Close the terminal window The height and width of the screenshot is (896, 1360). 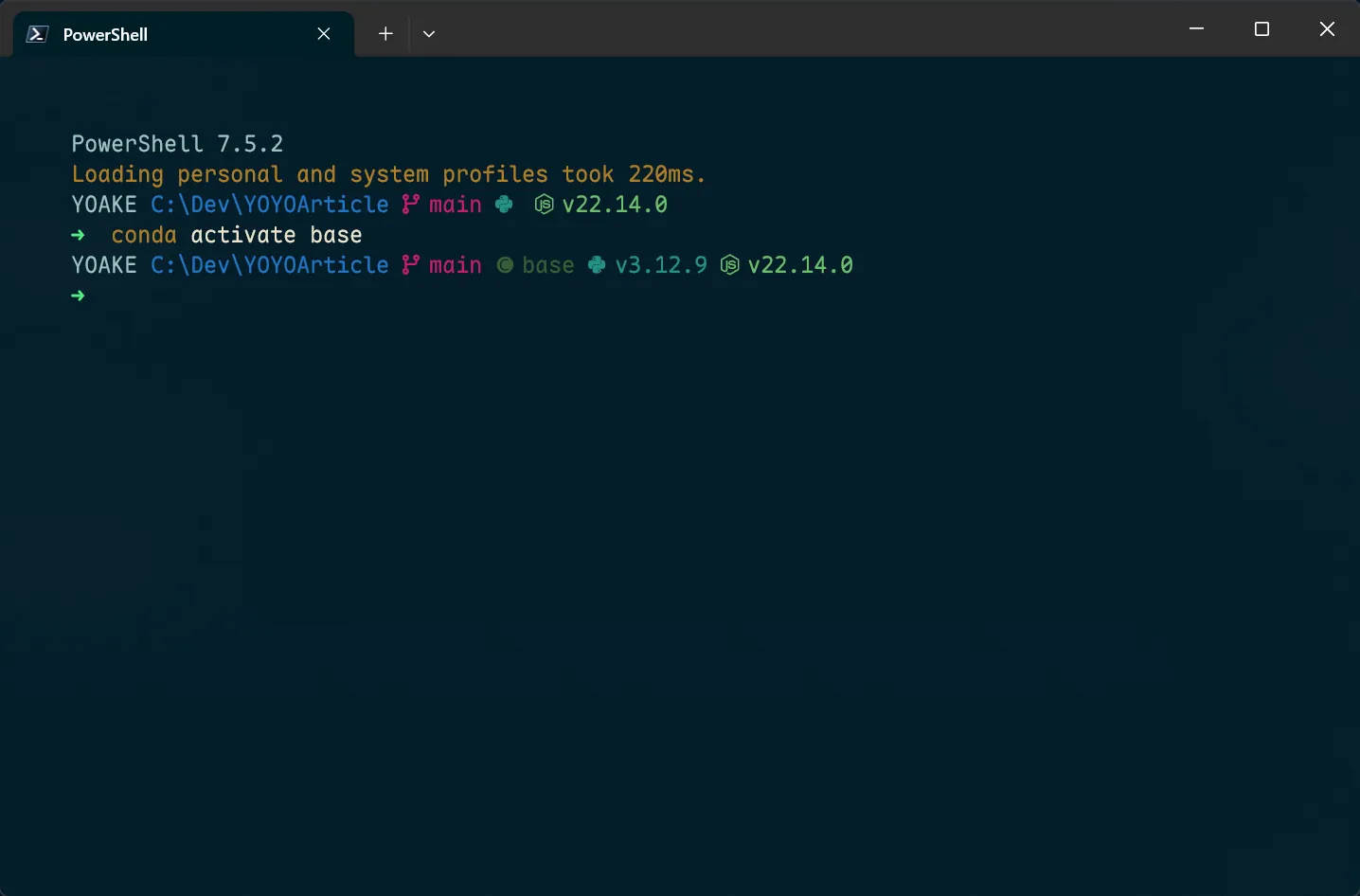(x=1327, y=29)
